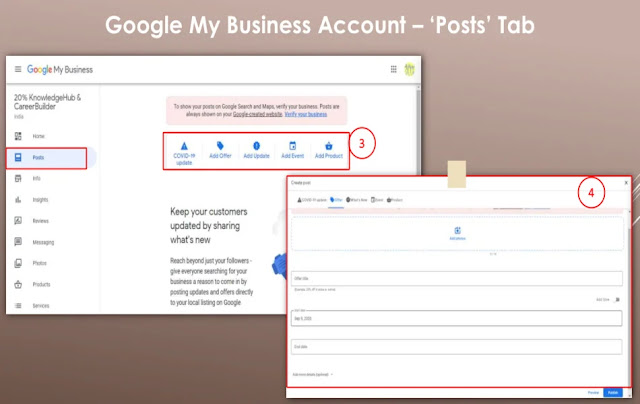This screenshot has width=640, height=404.
Task: Click the Add photos icon
Action: tap(458, 231)
